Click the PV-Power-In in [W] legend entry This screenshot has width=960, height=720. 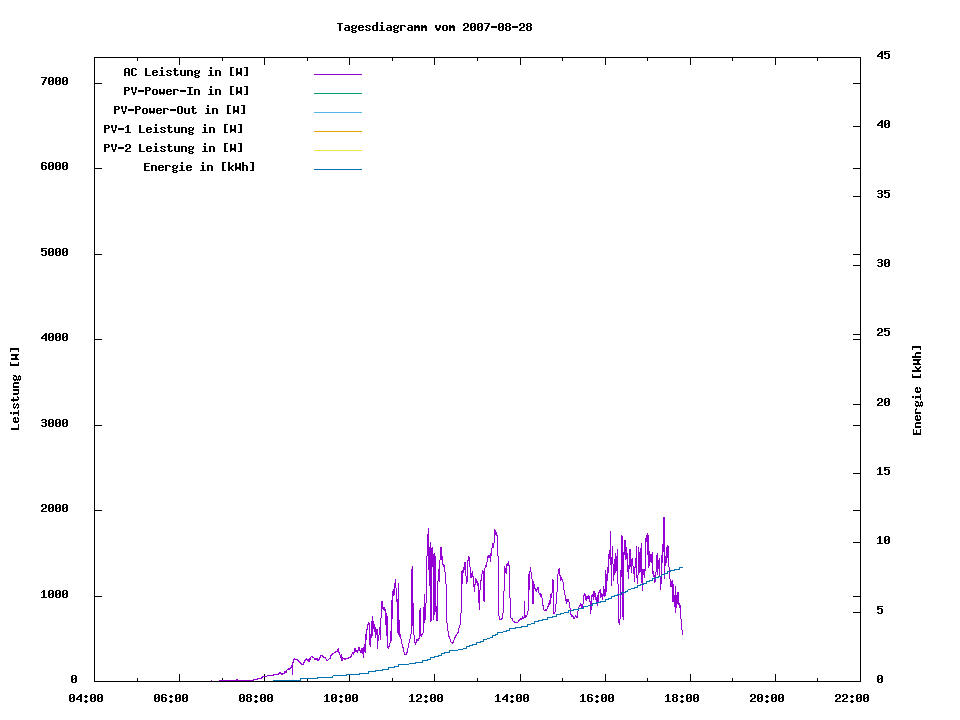[186, 91]
